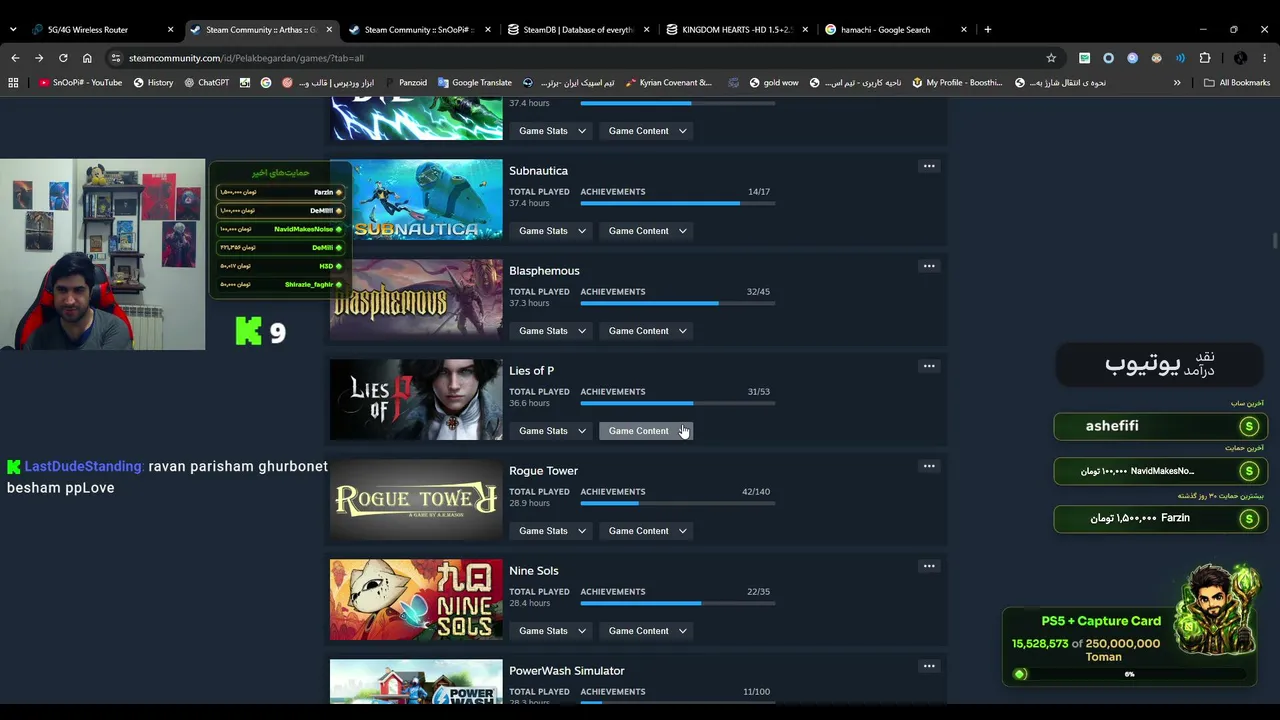The image size is (1280, 720).
Task: Open the Google Translate bookmark
Action: click(x=474, y=83)
